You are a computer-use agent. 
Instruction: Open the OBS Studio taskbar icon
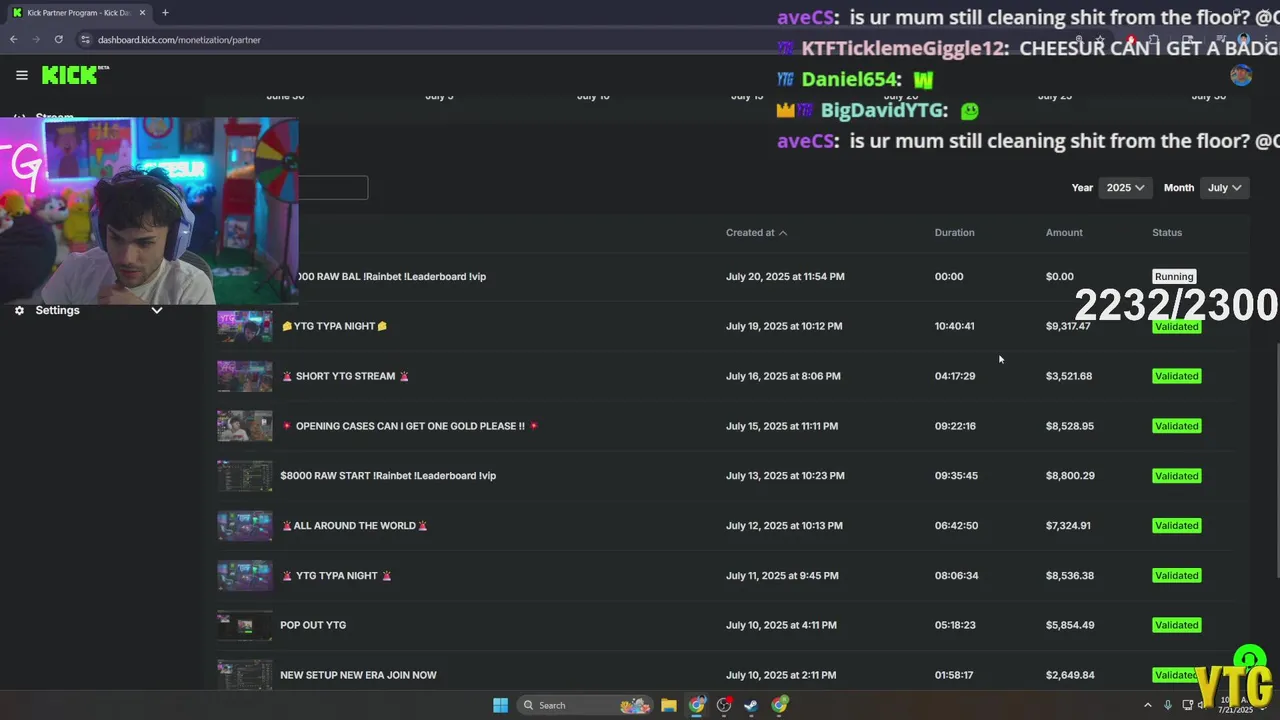pyautogui.click(x=724, y=705)
